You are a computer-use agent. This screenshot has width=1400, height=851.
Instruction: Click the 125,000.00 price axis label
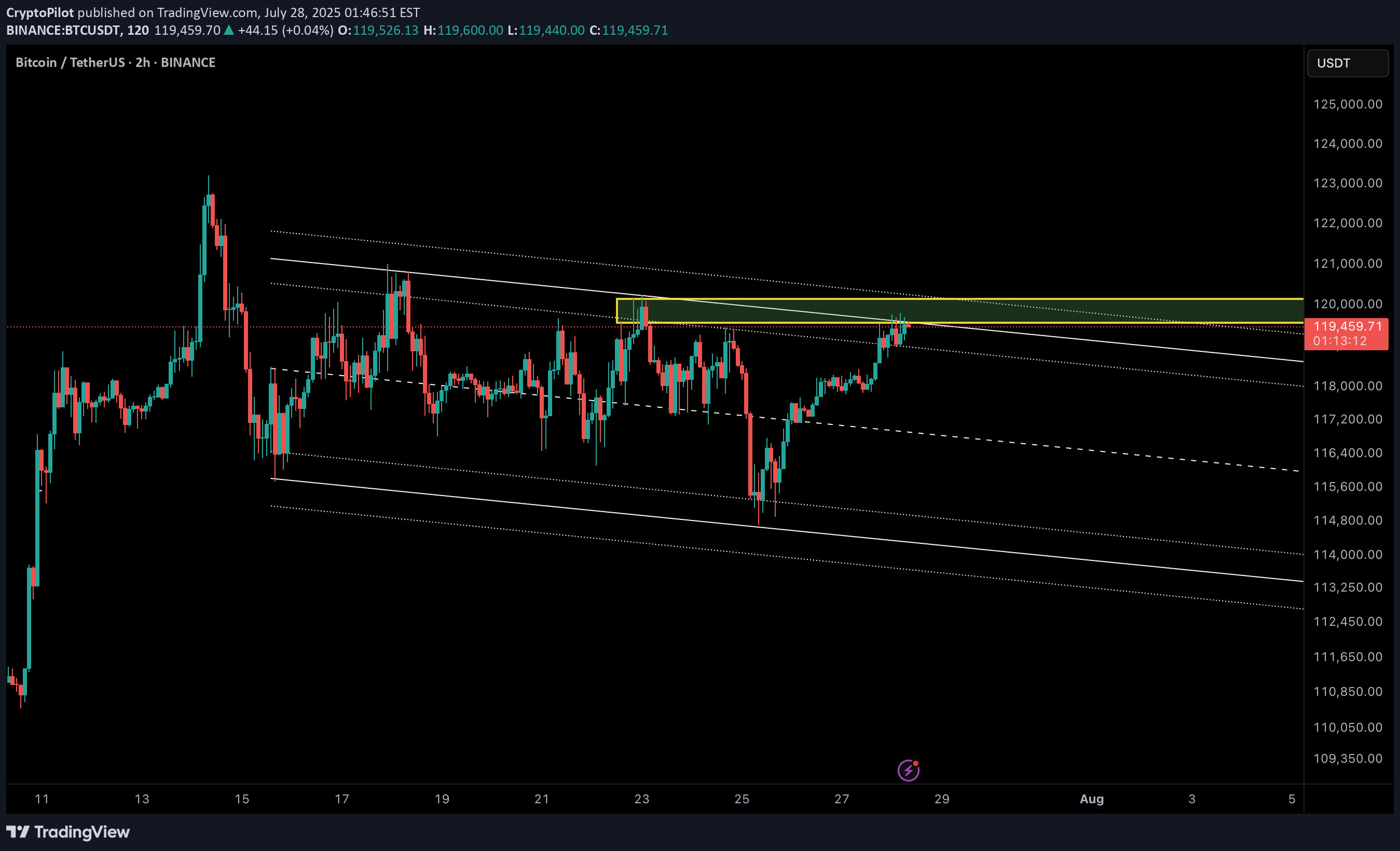(x=1347, y=104)
